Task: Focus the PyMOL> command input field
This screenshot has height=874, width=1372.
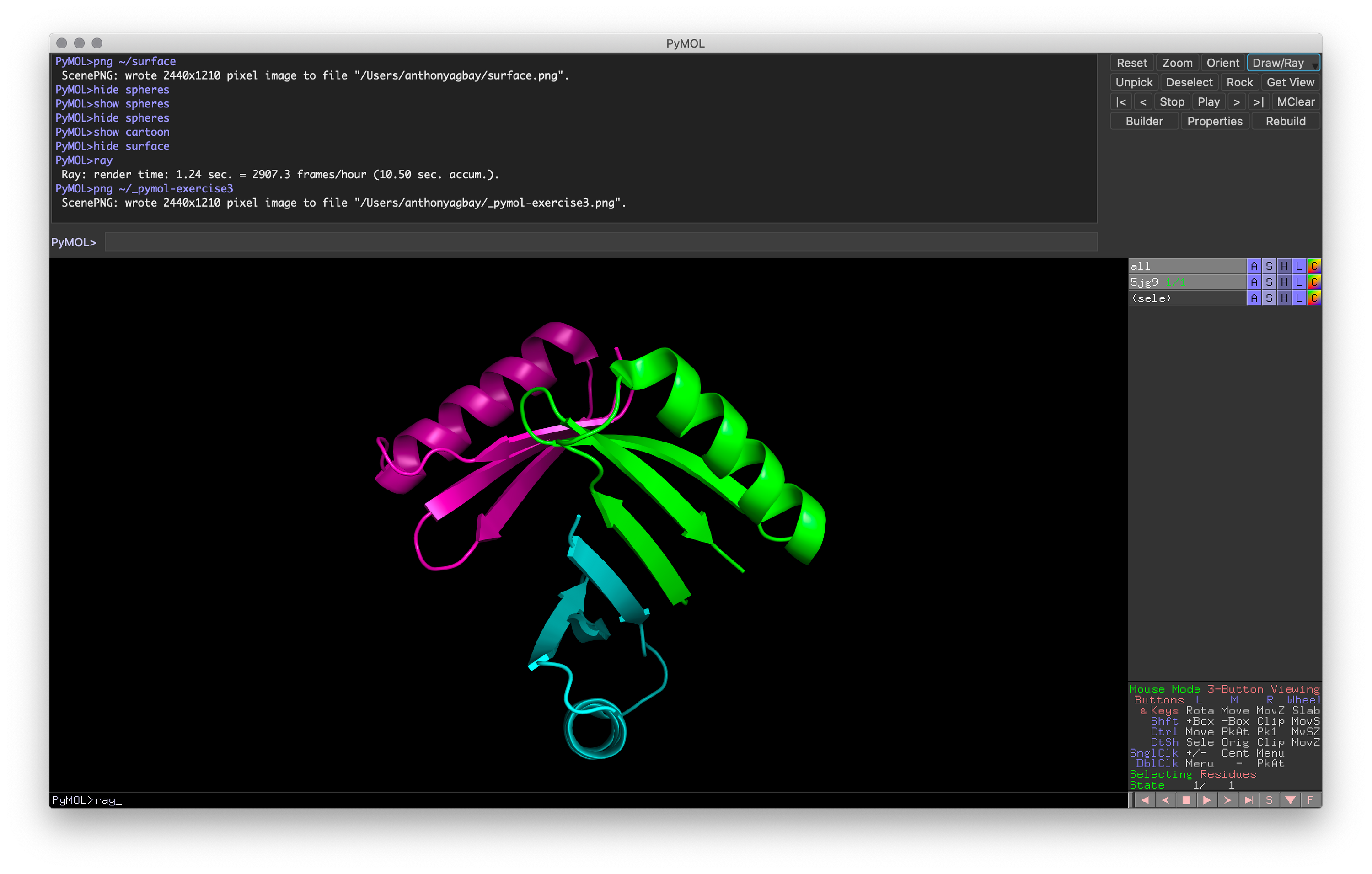Action: pos(601,242)
